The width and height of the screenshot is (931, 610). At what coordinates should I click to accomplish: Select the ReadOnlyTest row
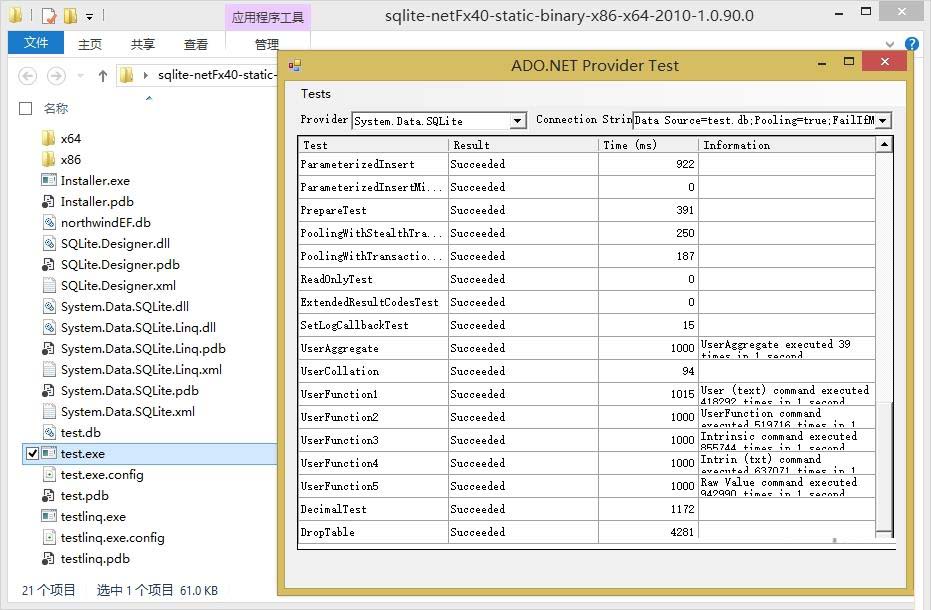[x=587, y=279]
